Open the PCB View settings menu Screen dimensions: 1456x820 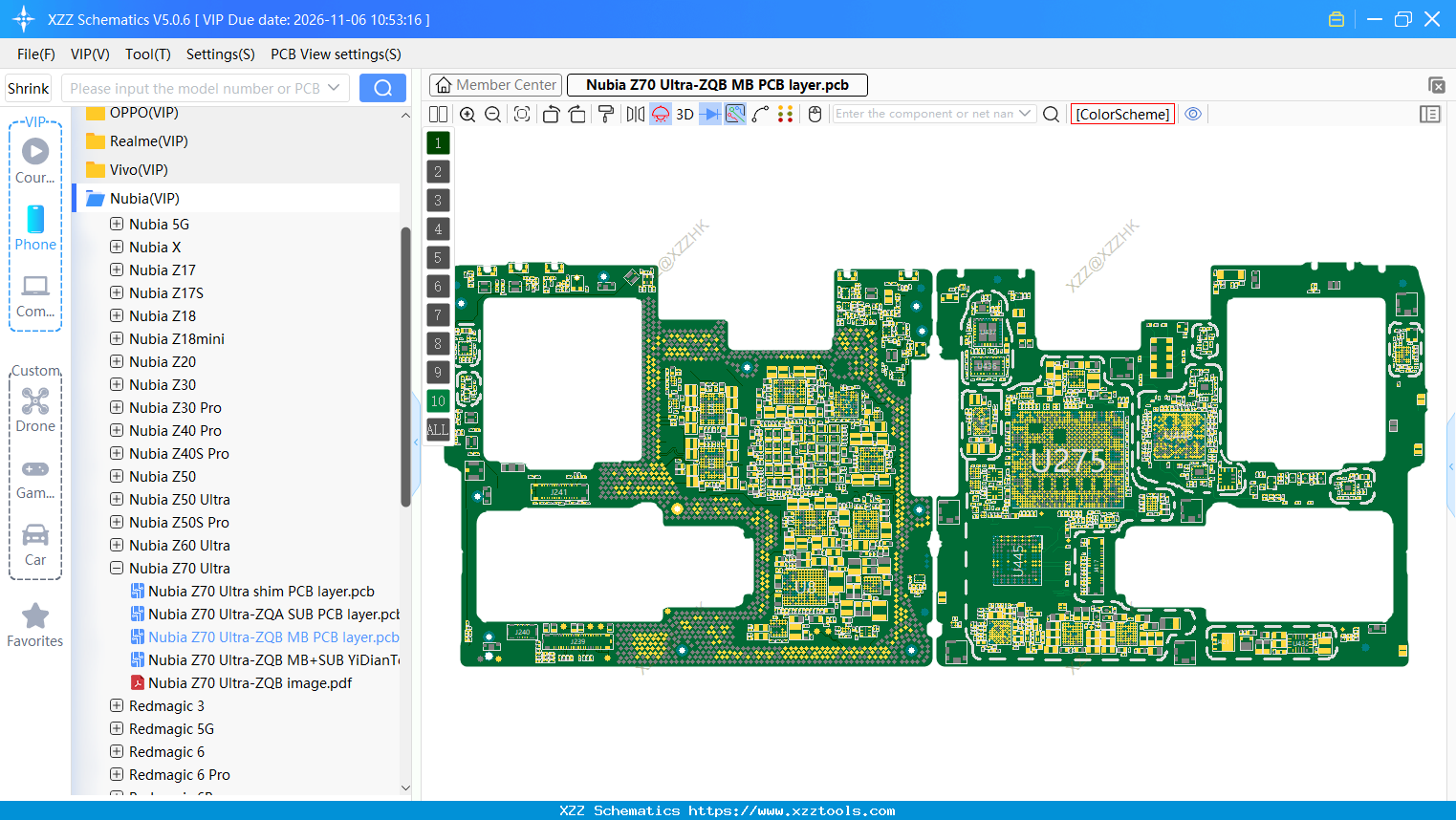pyautogui.click(x=335, y=54)
